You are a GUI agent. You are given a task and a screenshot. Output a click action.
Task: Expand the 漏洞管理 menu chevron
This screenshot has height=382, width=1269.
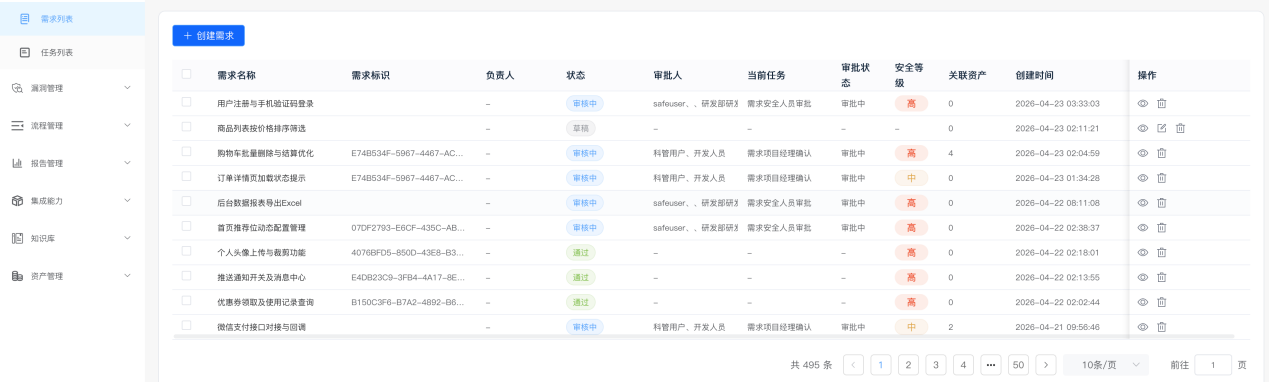click(x=127, y=88)
